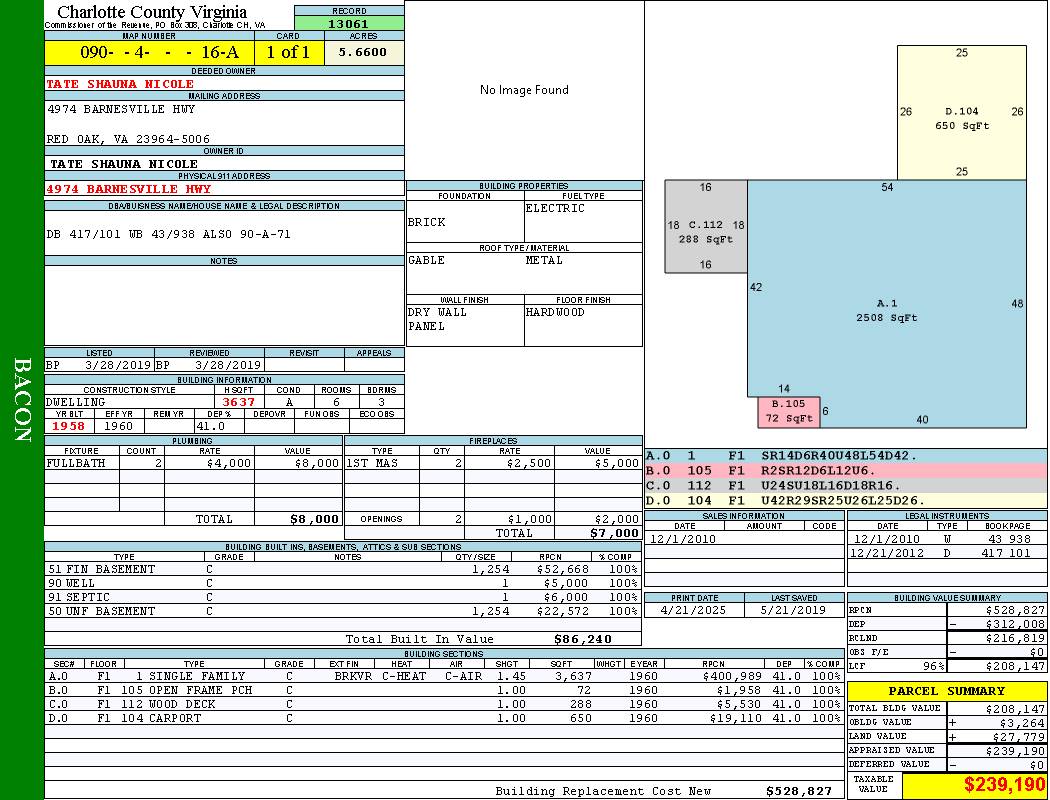Click sketch code row A.0 SR14D6R40U48L54D42
This screenshot has width=1050, height=800.
click(x=846, y=456)
